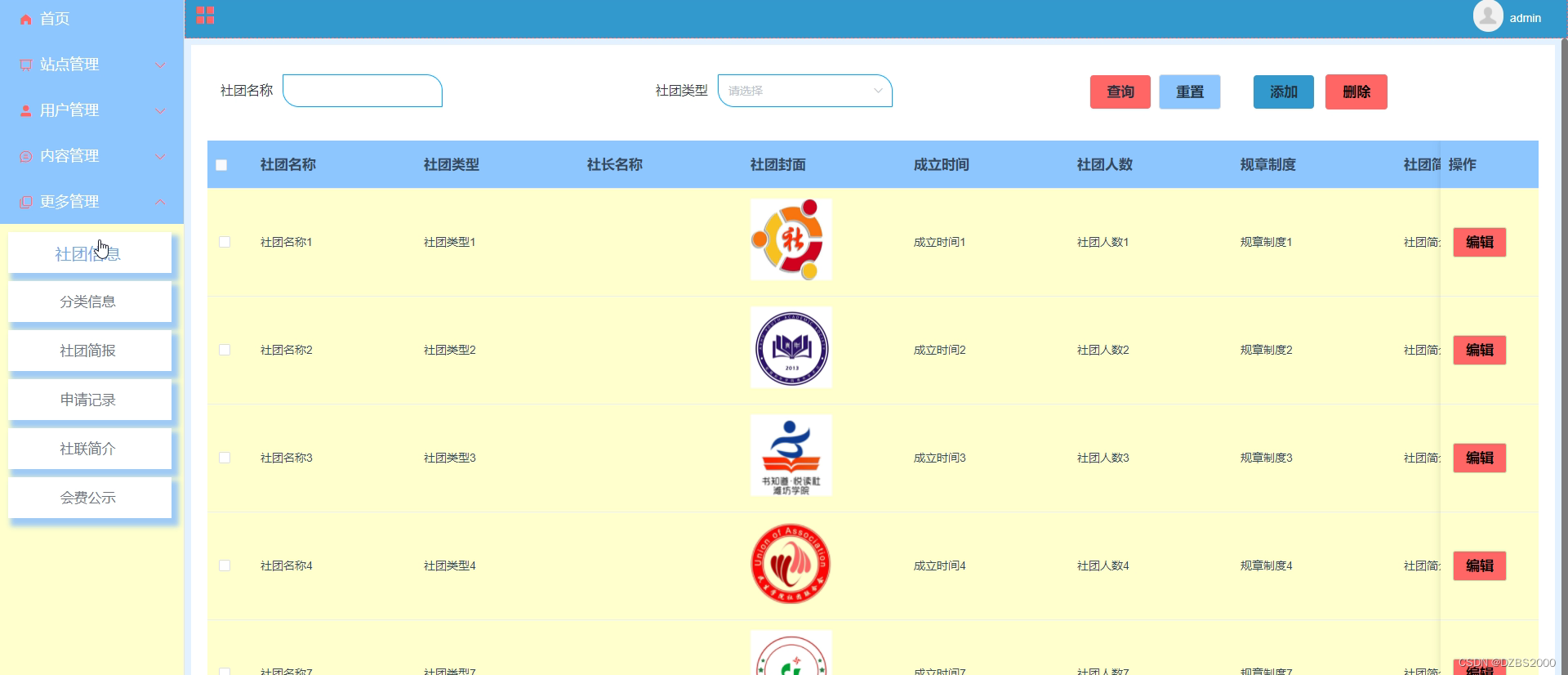Toggle the red grid menu icon in header
This screenshot has width=1568, height=675.
click(205, 16)
